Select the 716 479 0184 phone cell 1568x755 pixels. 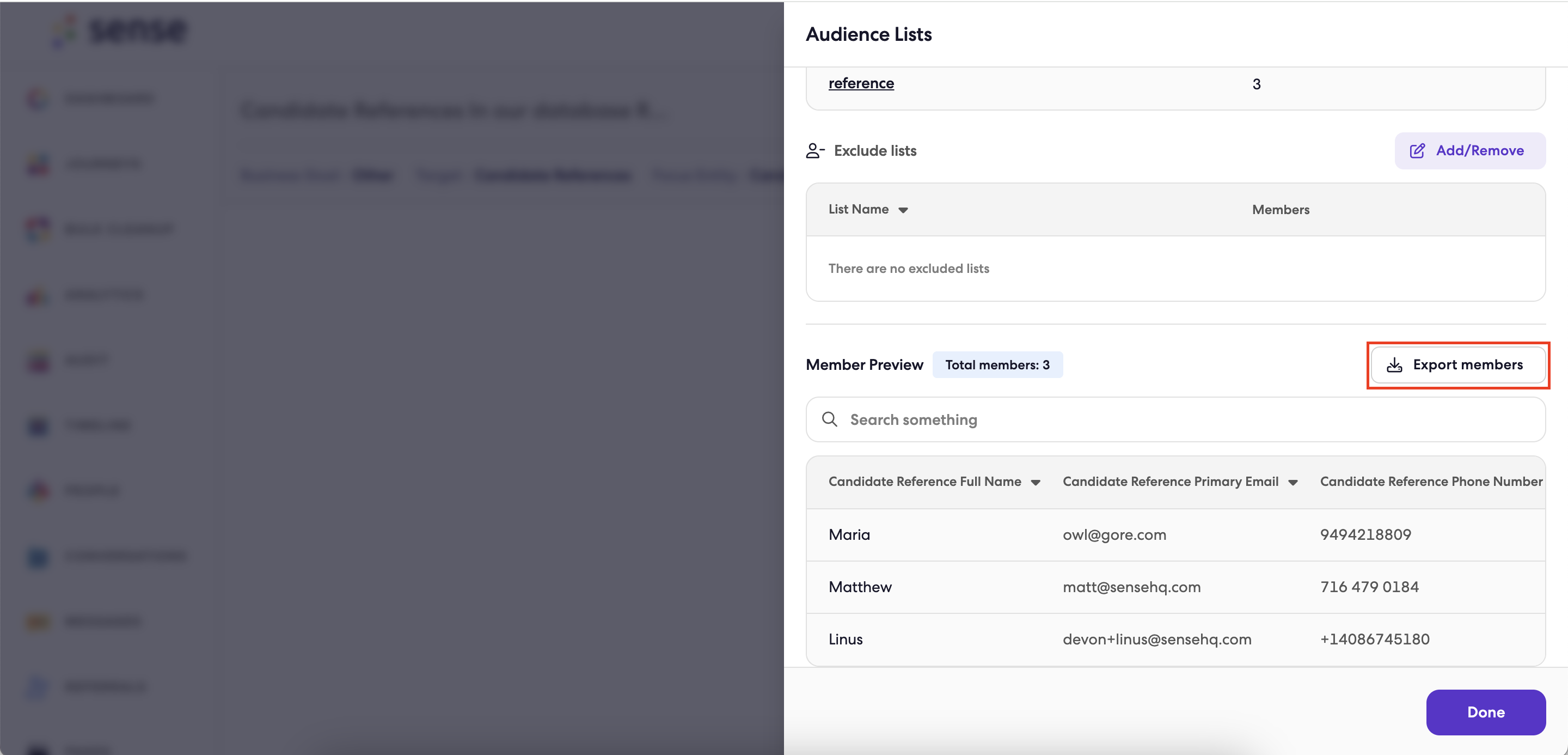point(1369,587)
